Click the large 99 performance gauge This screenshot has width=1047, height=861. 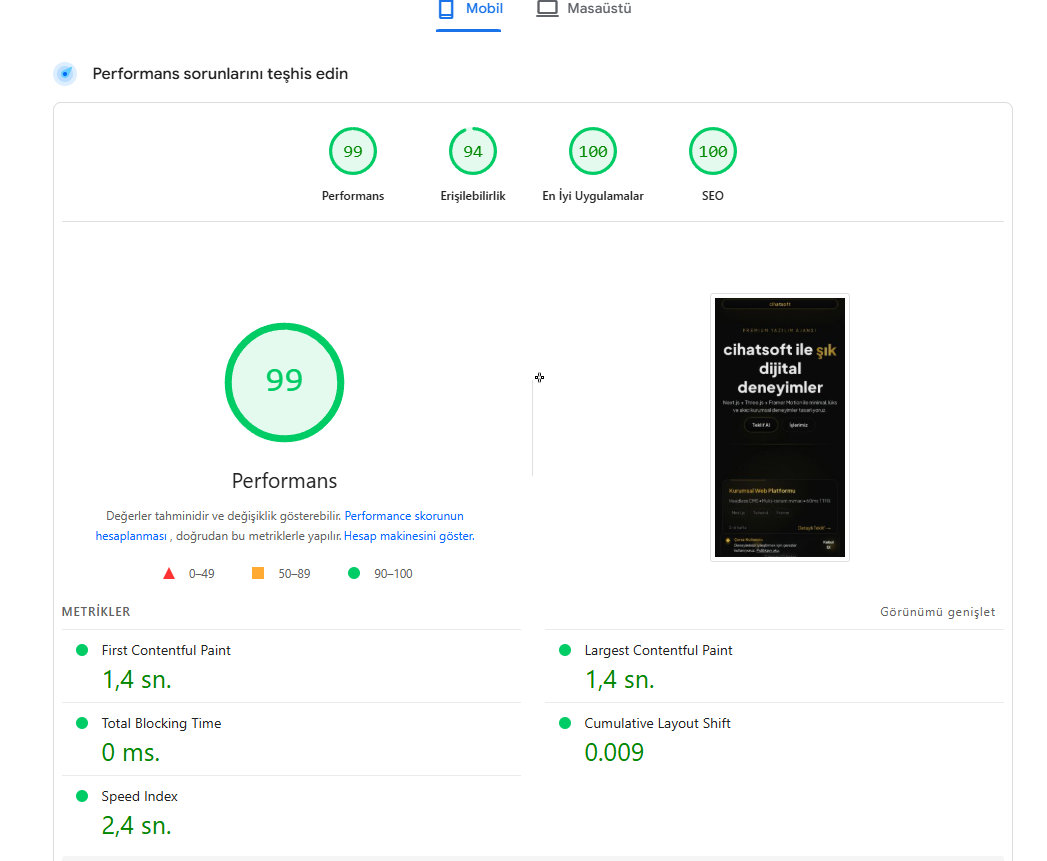[284, 381]
